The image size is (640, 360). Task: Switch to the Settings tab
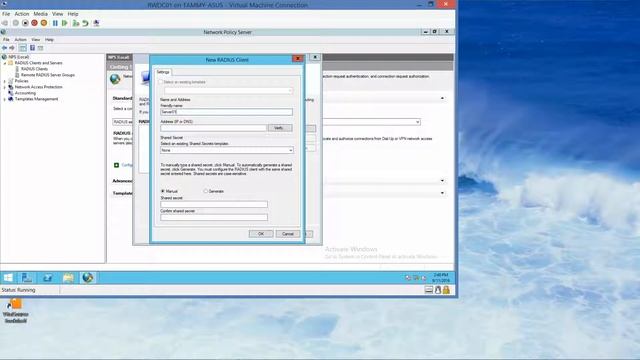163,72
